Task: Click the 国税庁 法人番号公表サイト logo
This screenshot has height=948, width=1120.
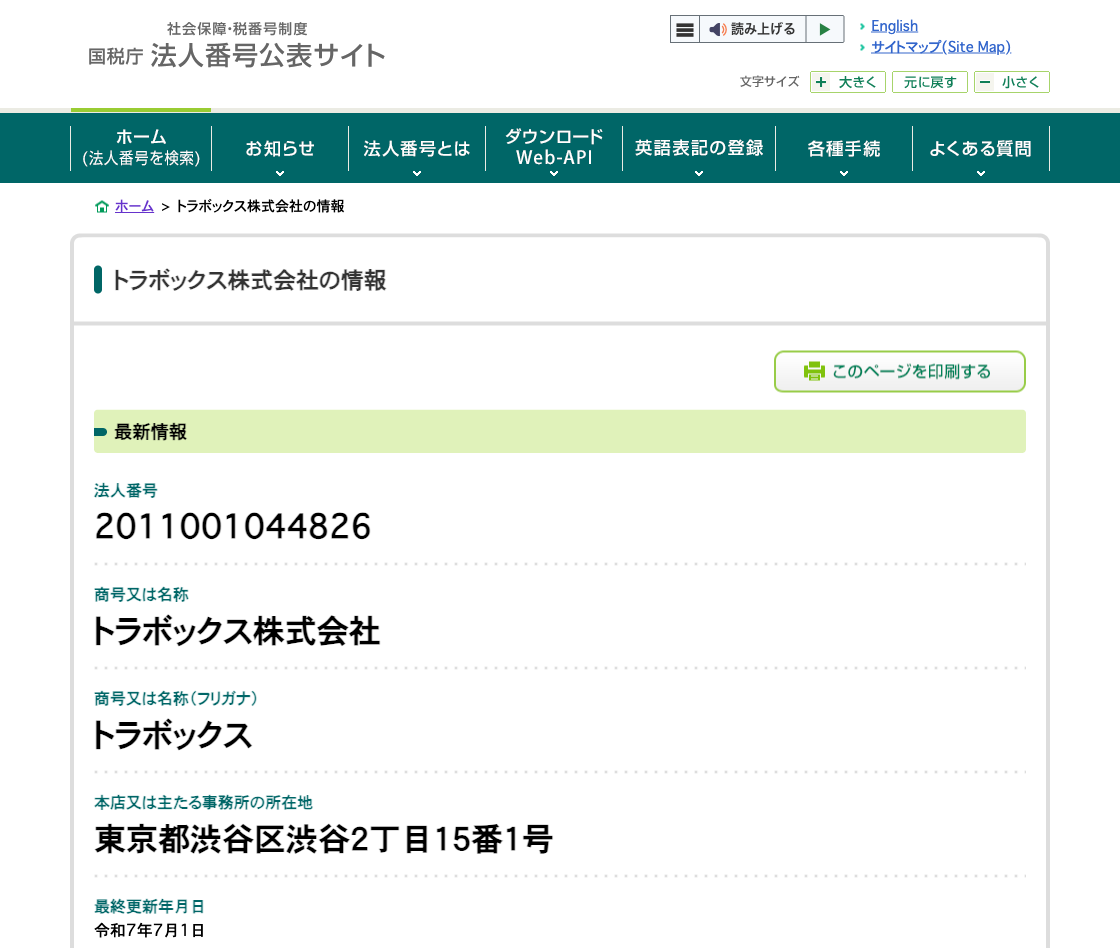Action: (236, 47)
